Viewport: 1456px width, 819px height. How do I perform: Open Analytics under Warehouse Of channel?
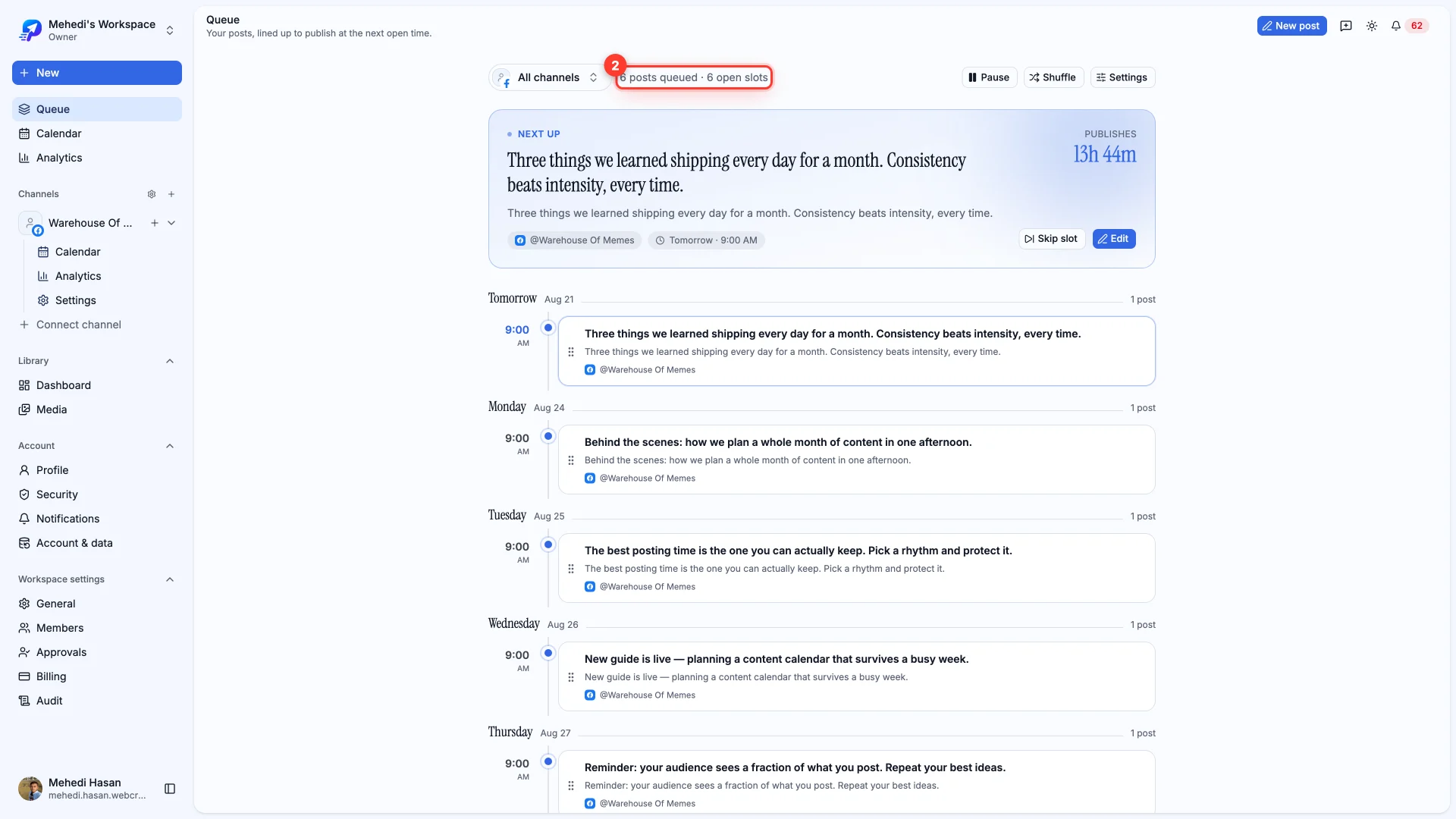tap(106, 276)
